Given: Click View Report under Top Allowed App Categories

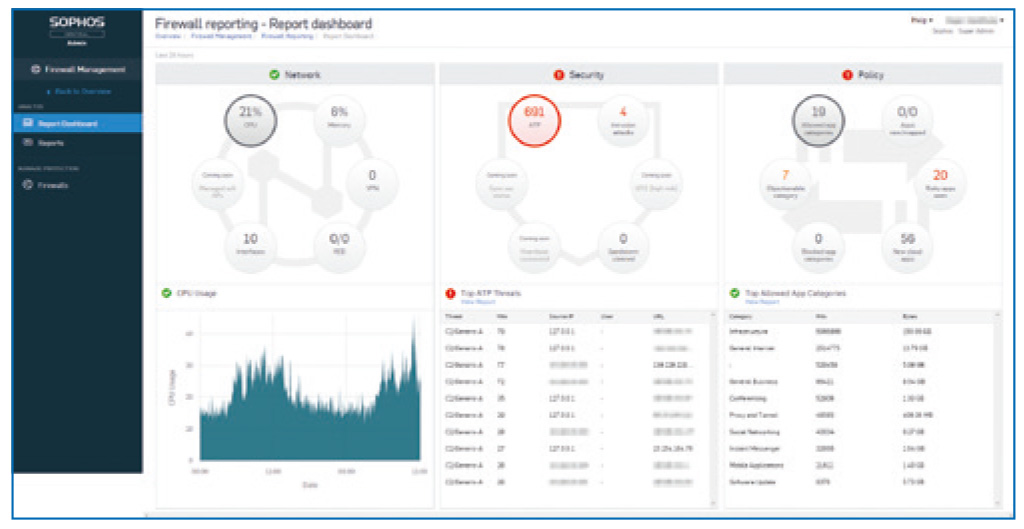Looking at the screenshot, I should click(x=756, y=301).
